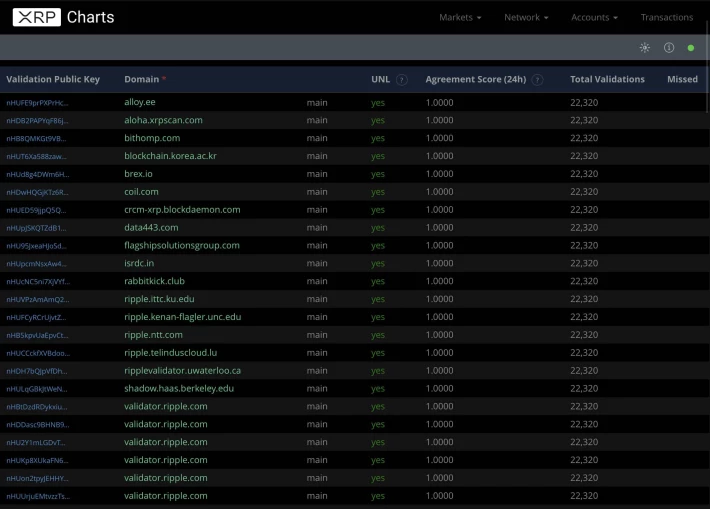Open validator key nHB8QMKGt9VB...

point(36,139)
